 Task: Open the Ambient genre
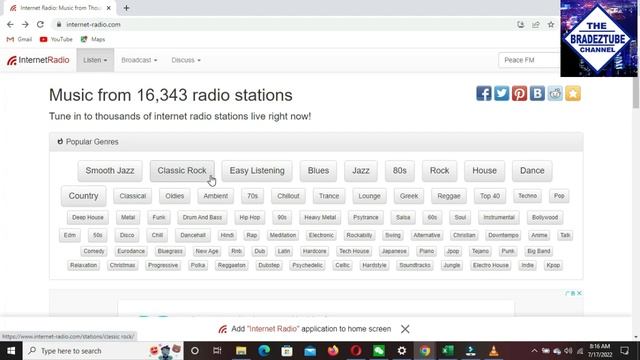pyautogui.click(x=216, y=196)
